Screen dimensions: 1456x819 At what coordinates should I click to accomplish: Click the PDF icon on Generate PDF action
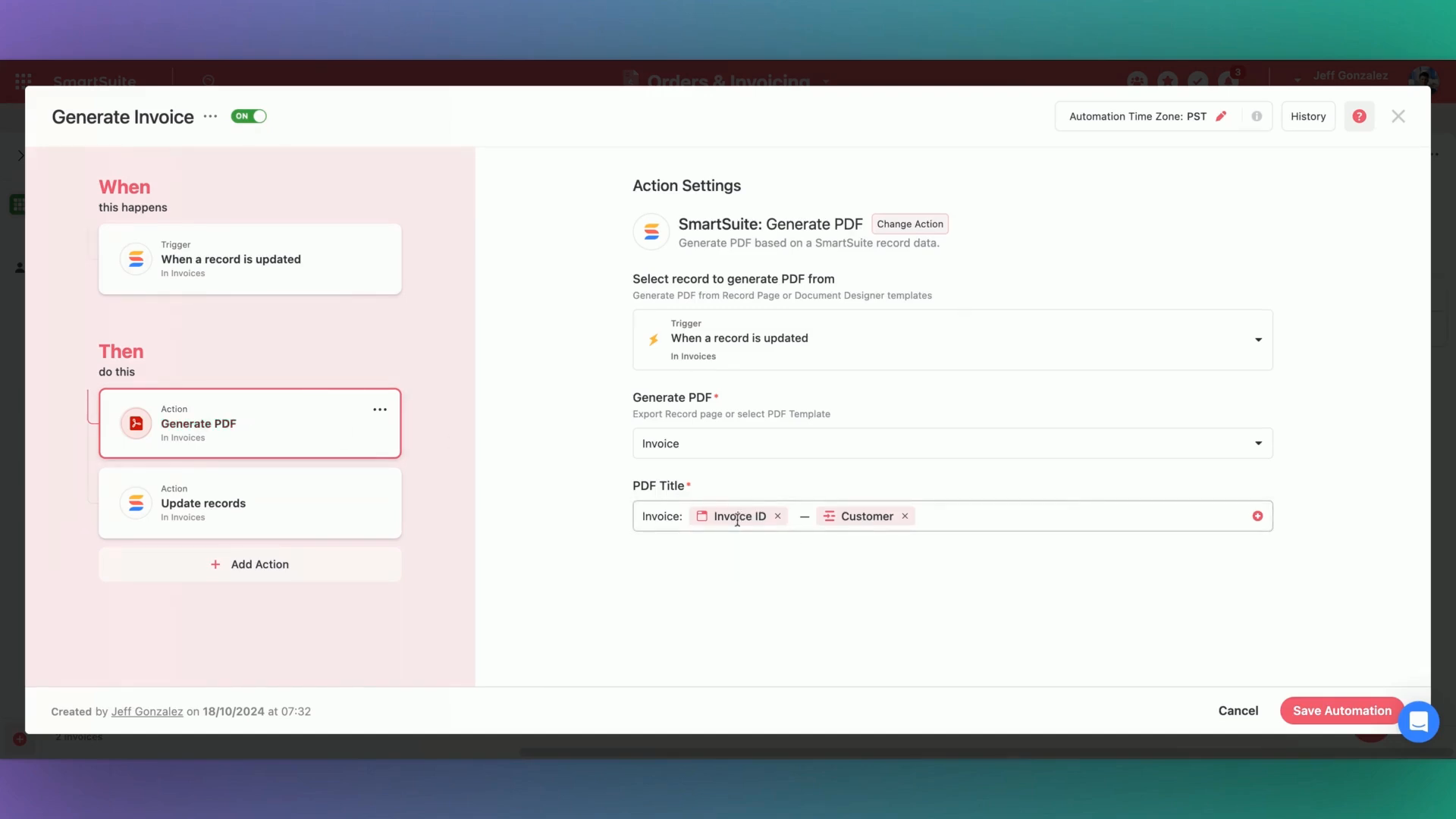click(x=136, y=423)
